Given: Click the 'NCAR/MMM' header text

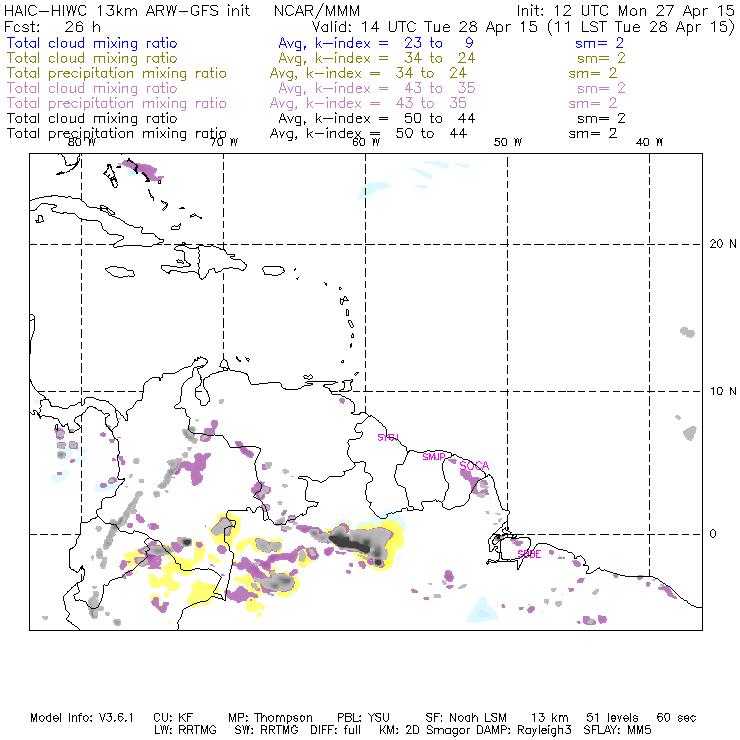Looking at the screenshot, I should tap(317, 11).
